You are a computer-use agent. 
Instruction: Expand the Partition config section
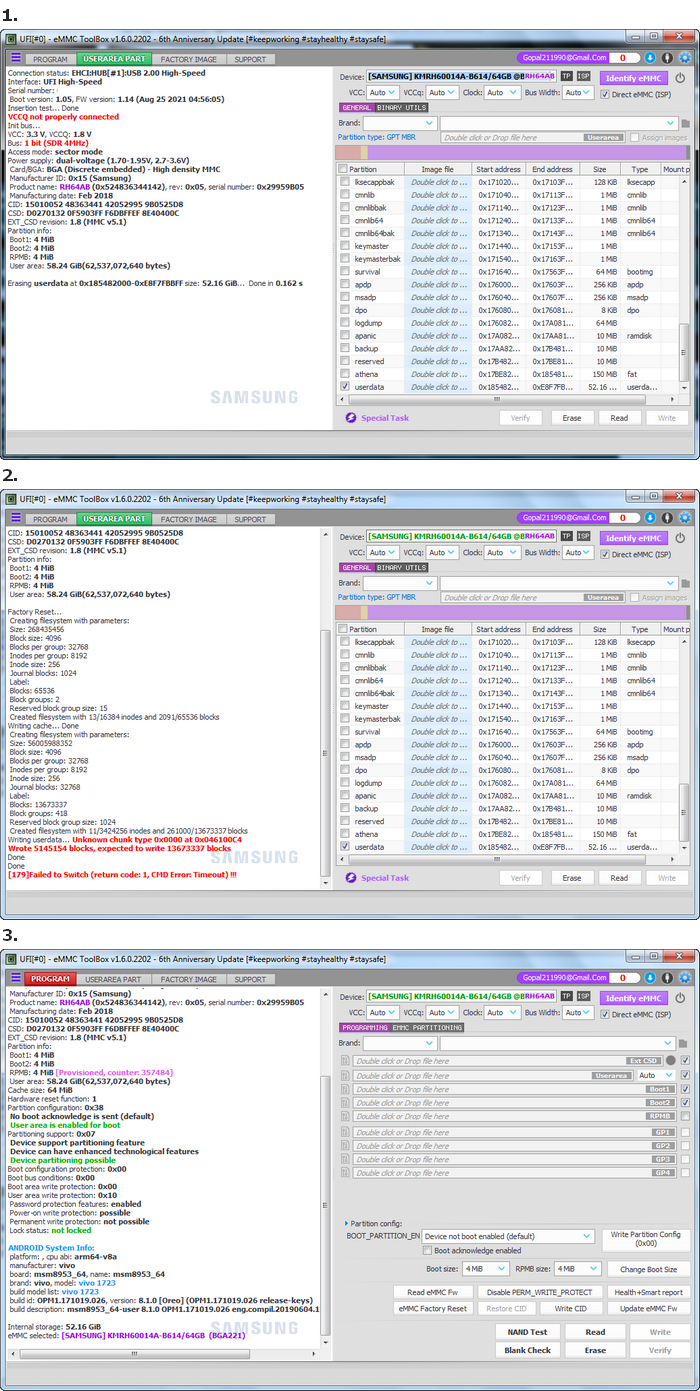pyautogui.click(x=347, y=1223)
